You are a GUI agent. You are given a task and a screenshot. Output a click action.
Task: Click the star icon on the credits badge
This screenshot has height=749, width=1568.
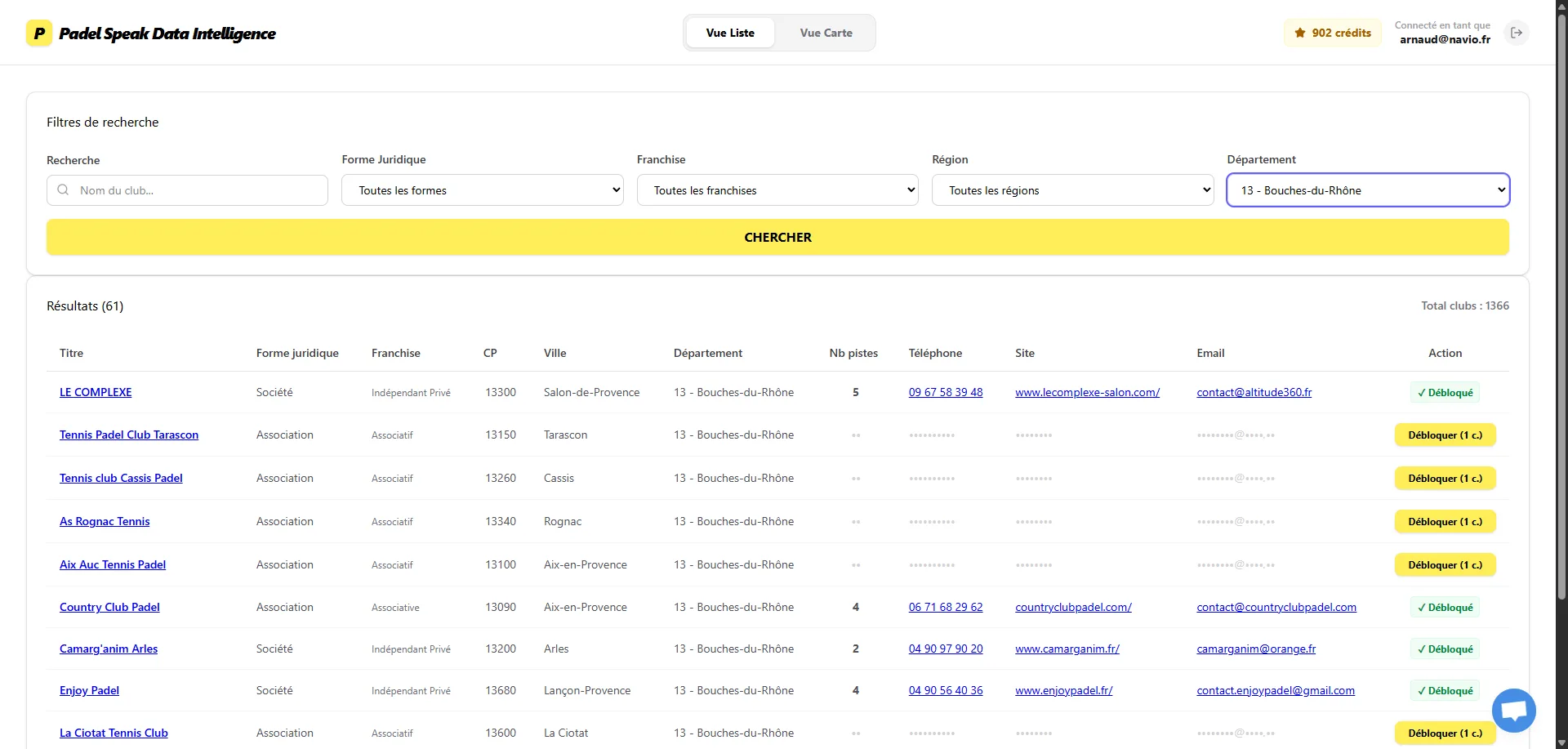[x=1299, y=33]
